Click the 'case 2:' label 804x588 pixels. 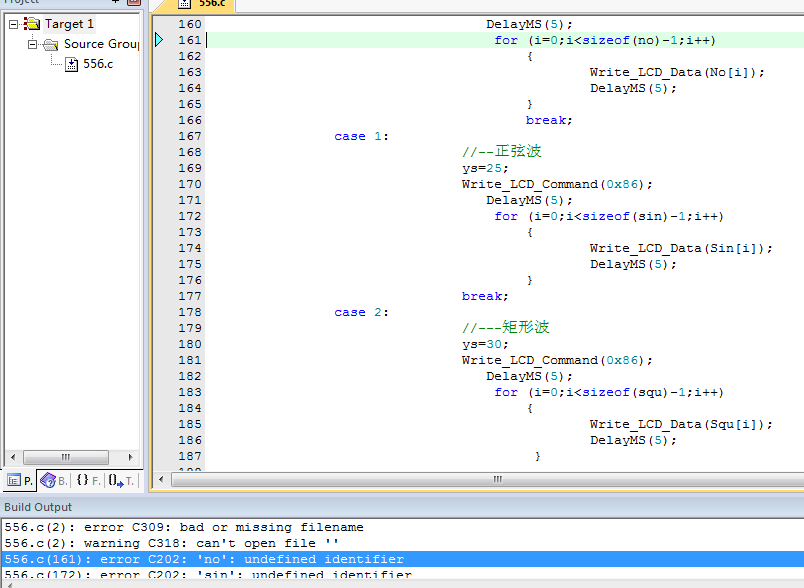[x=361, y=312]
